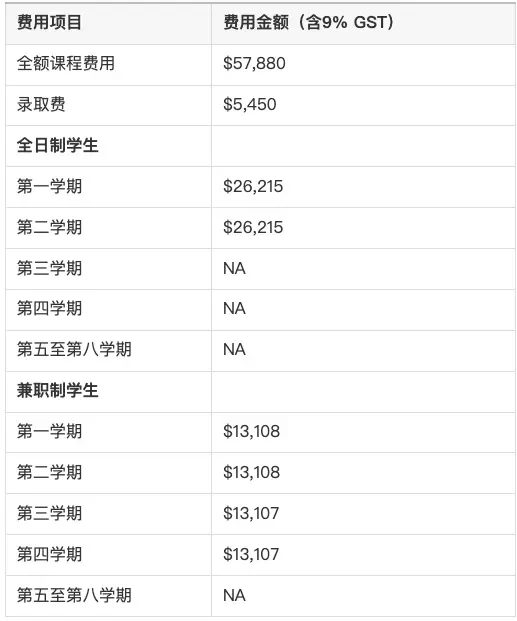
Task: Click the 全日制学生 section heading
Action: click(57, 145)
